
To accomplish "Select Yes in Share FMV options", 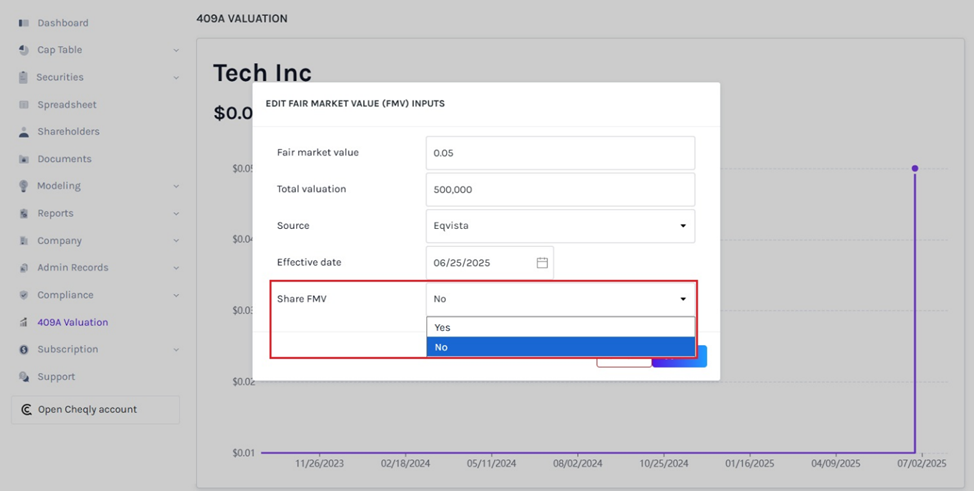I will [560, 327].
